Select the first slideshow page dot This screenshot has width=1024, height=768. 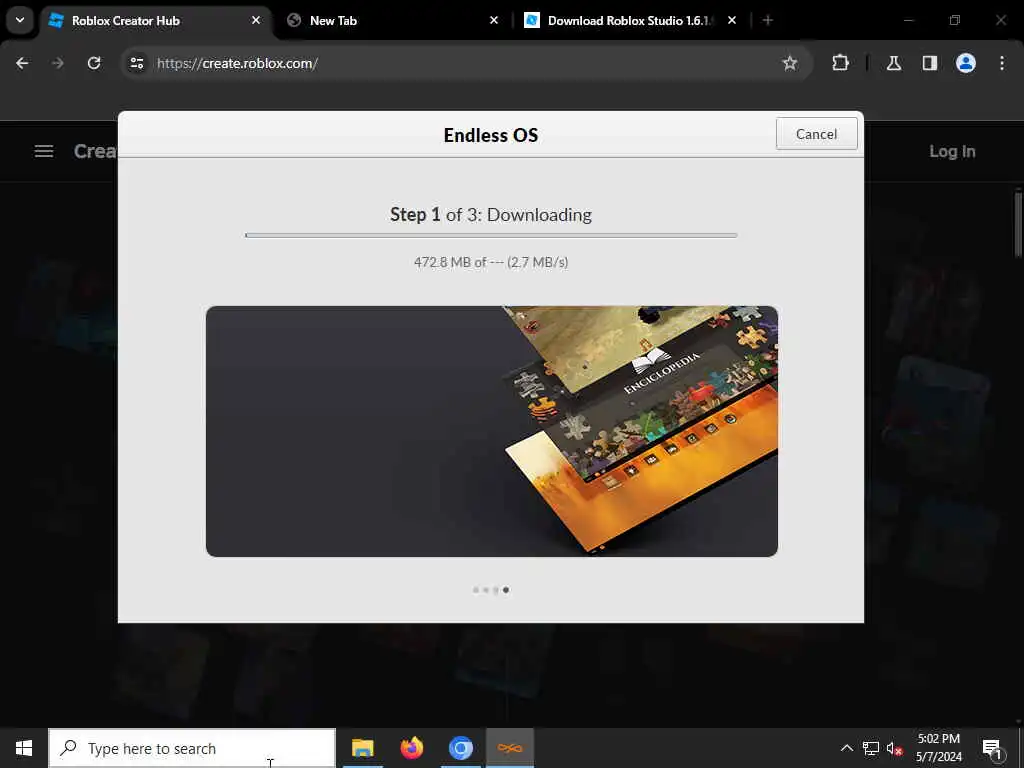pos(475,590)
